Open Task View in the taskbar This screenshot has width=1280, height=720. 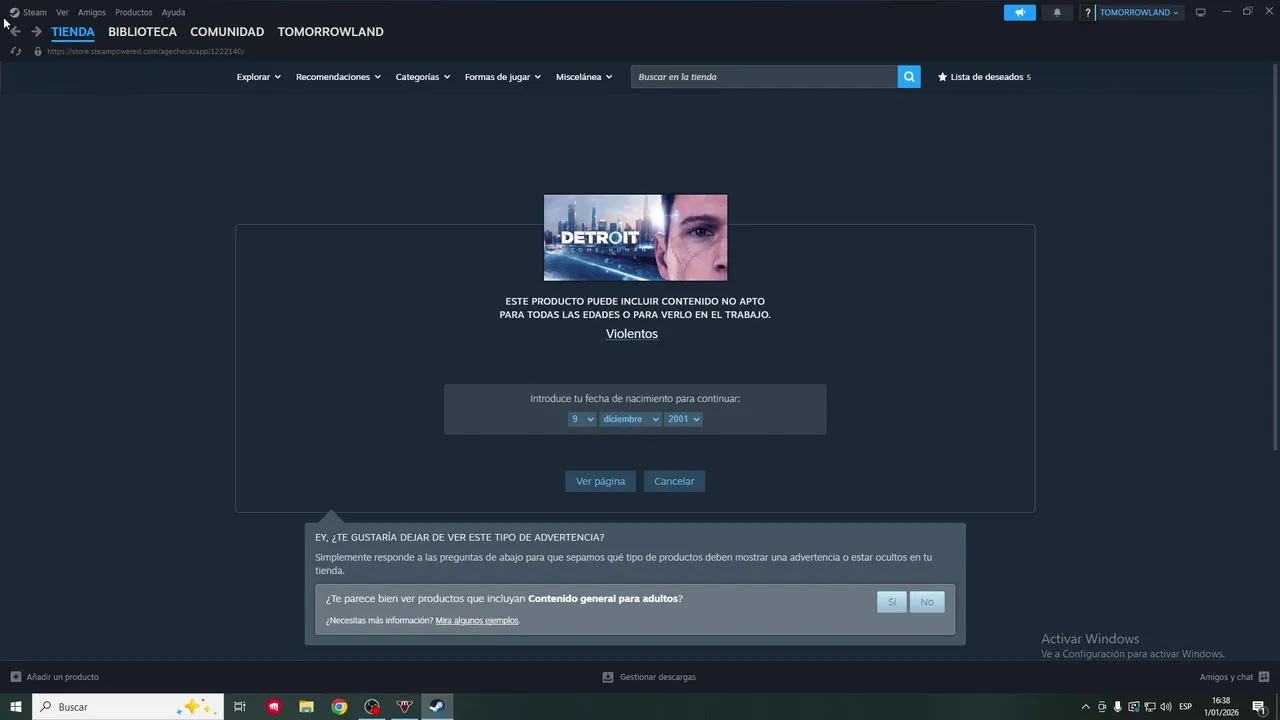240,707
